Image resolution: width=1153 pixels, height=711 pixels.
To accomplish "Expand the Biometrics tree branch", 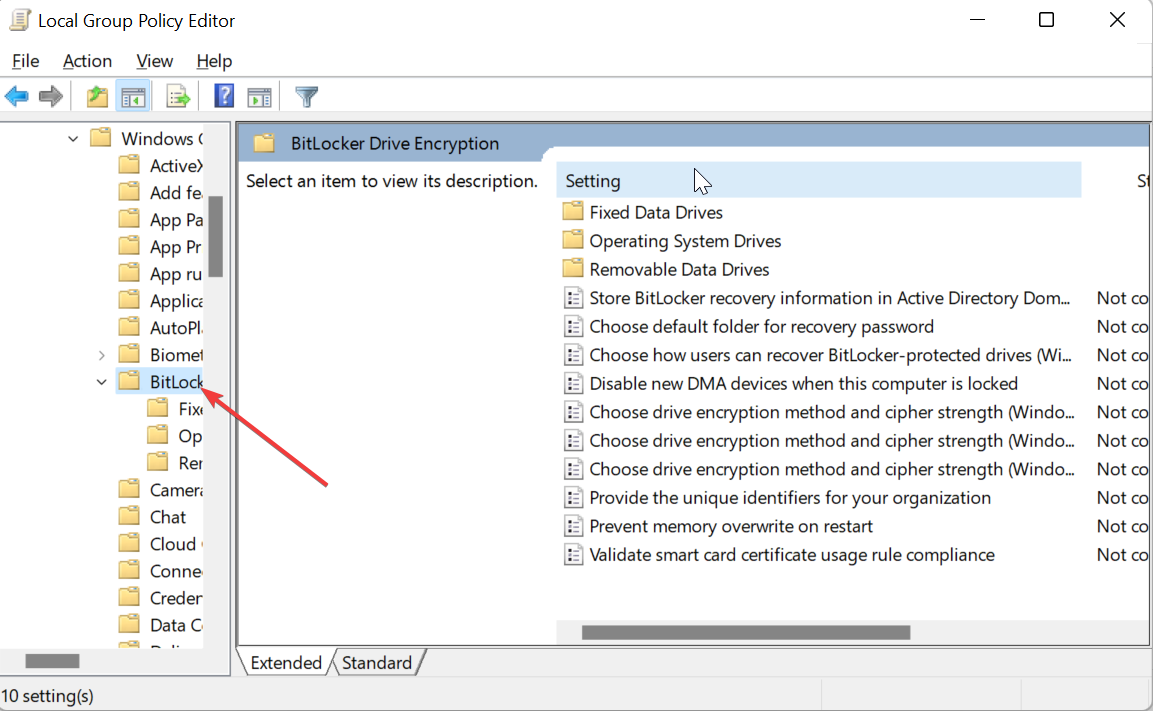I will coord(100,354).
